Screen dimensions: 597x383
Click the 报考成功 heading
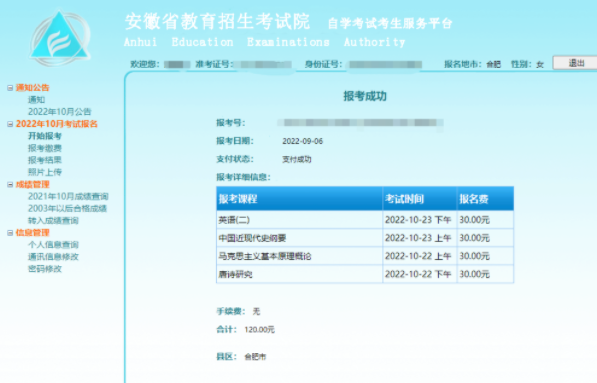pos(365,96)
